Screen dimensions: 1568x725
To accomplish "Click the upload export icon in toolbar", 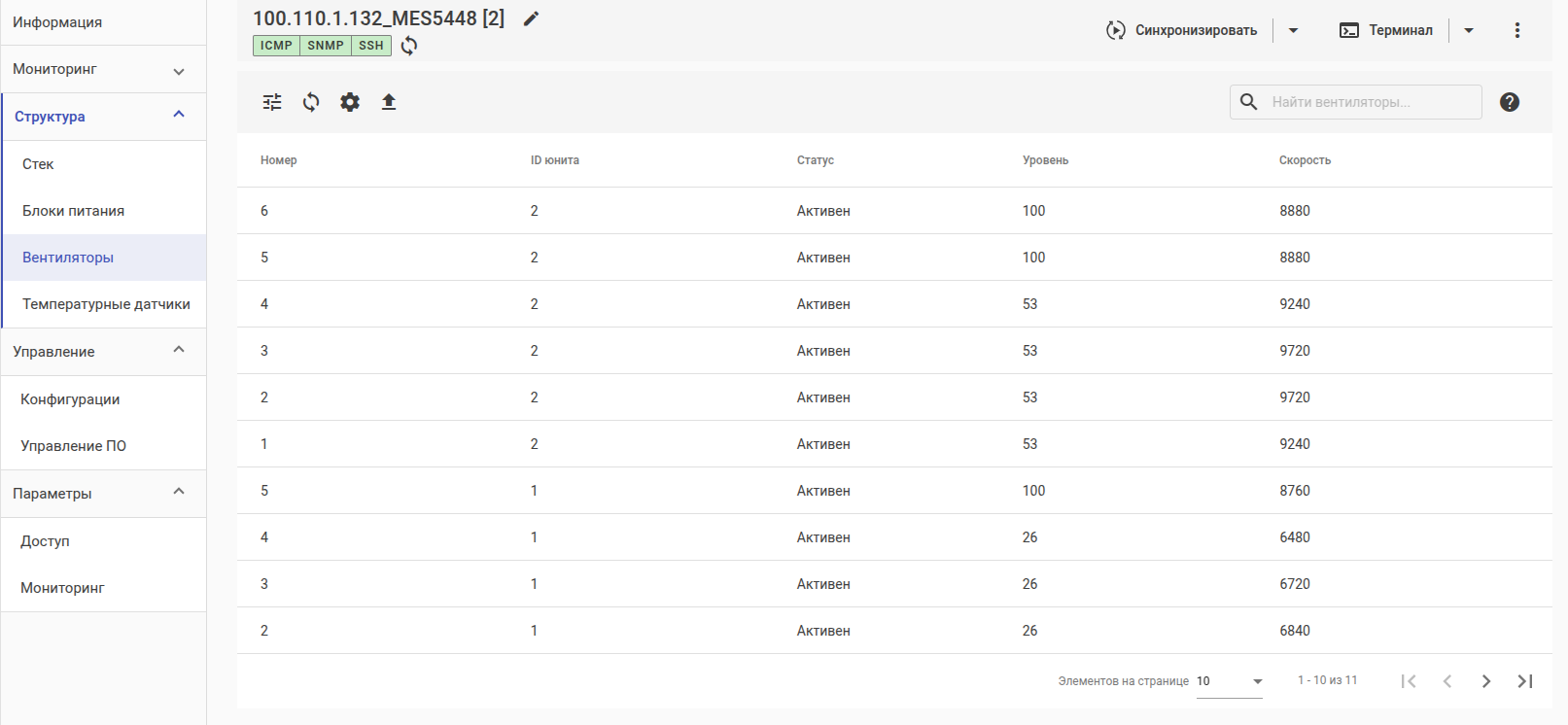I will coord(389,102).
